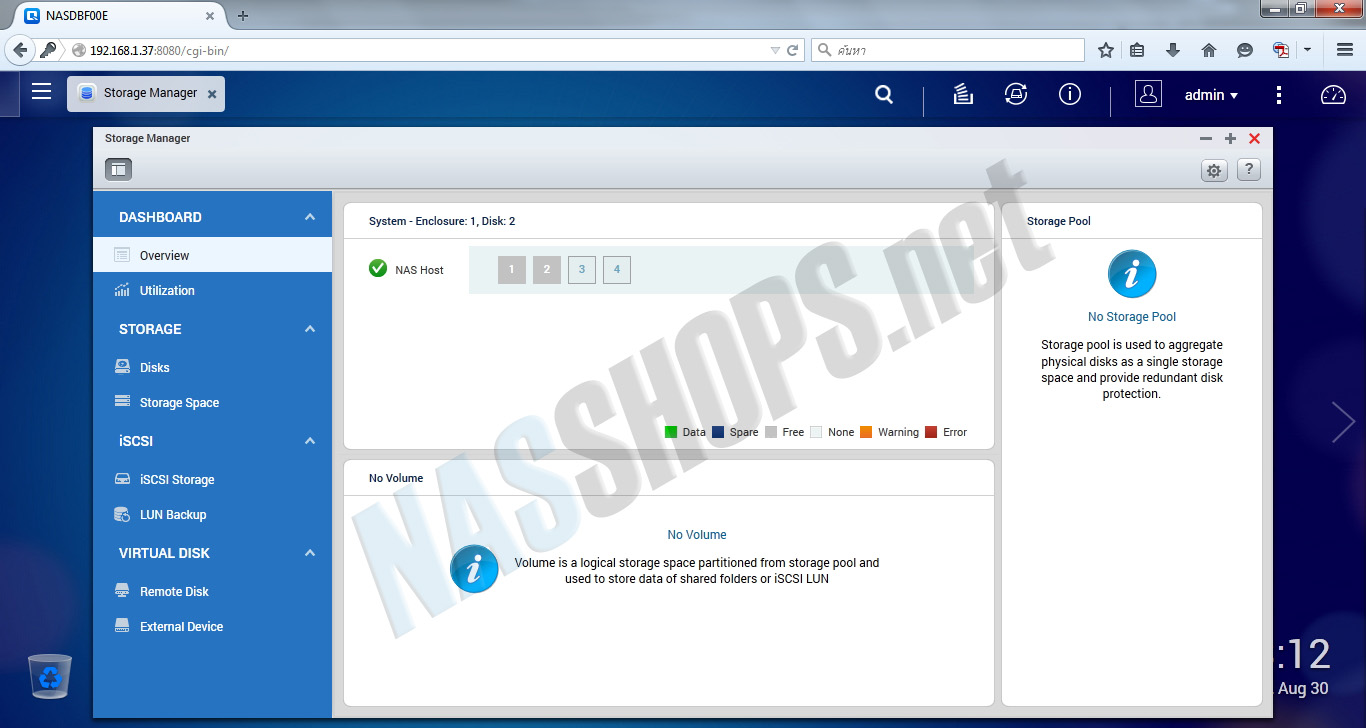Switch to Storage Manager taskbar tab
The height and width of the screenshot is (728, 1366).
(146, 93)
